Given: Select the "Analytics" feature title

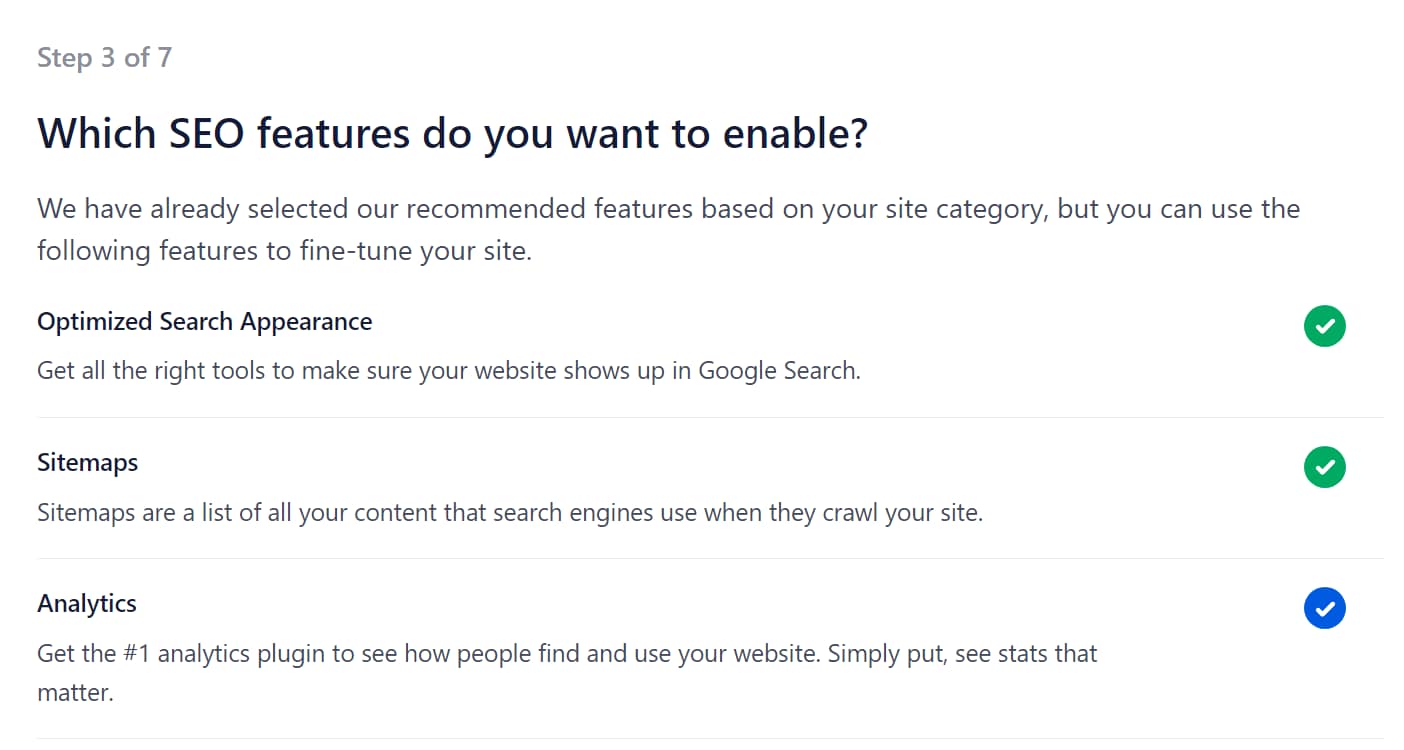Looking at the screenshot, I should click(87, 604).
